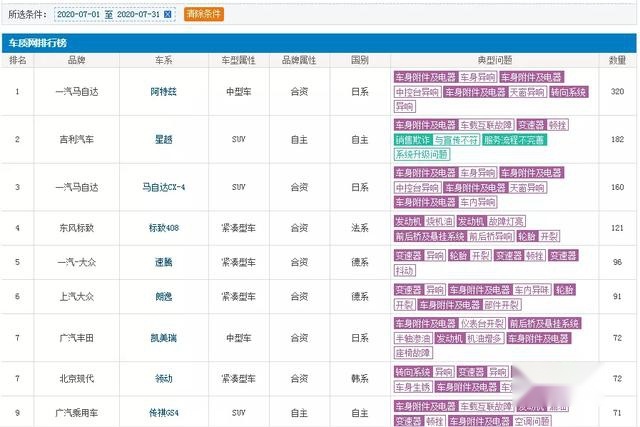Click the 品牌 column header
640x427 pixels.
76,60
